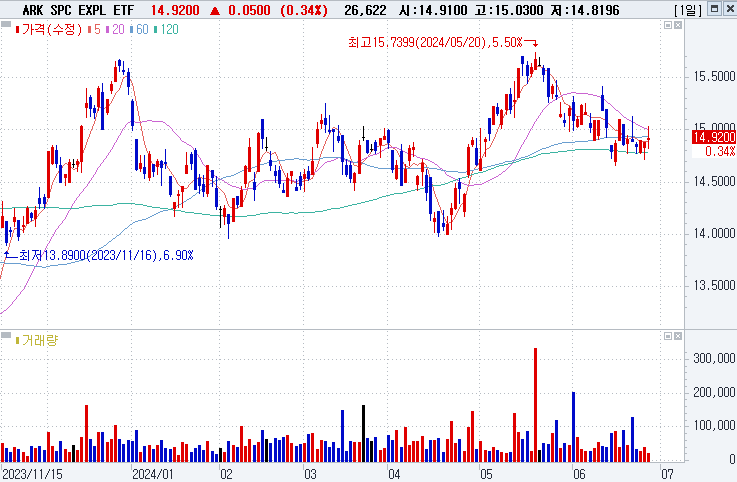The height and width of the screenshot is (482, 737).
Task: Close the 거래량 volume panel
Action: [x=678, y=336]
